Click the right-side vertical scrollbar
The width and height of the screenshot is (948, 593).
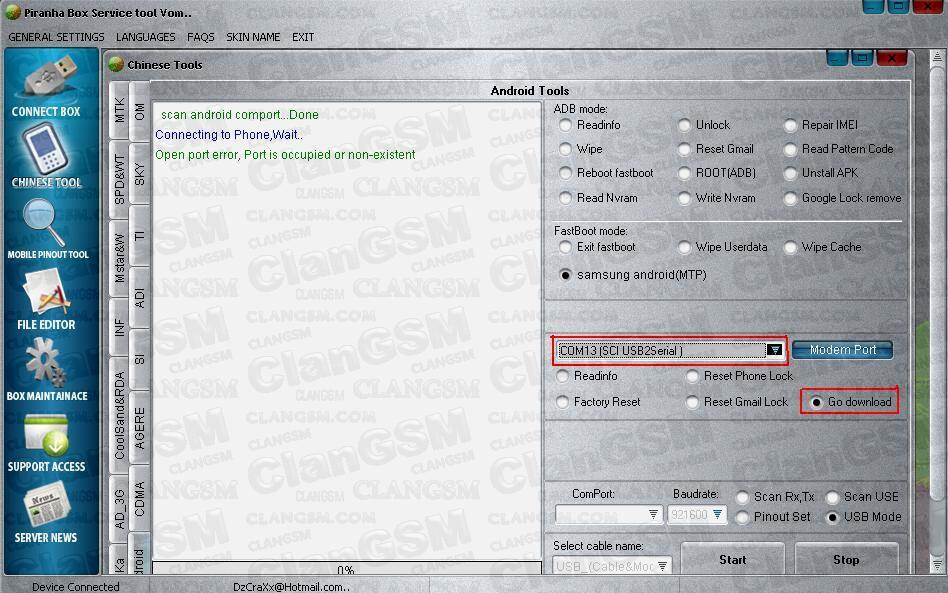[x=937, y=313]
